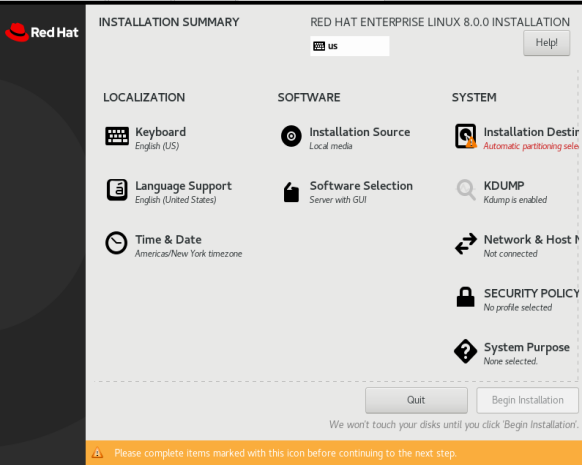Click the KDUMP magnifier icon
The height and width of the screenshot is (465, 582).
466,190
